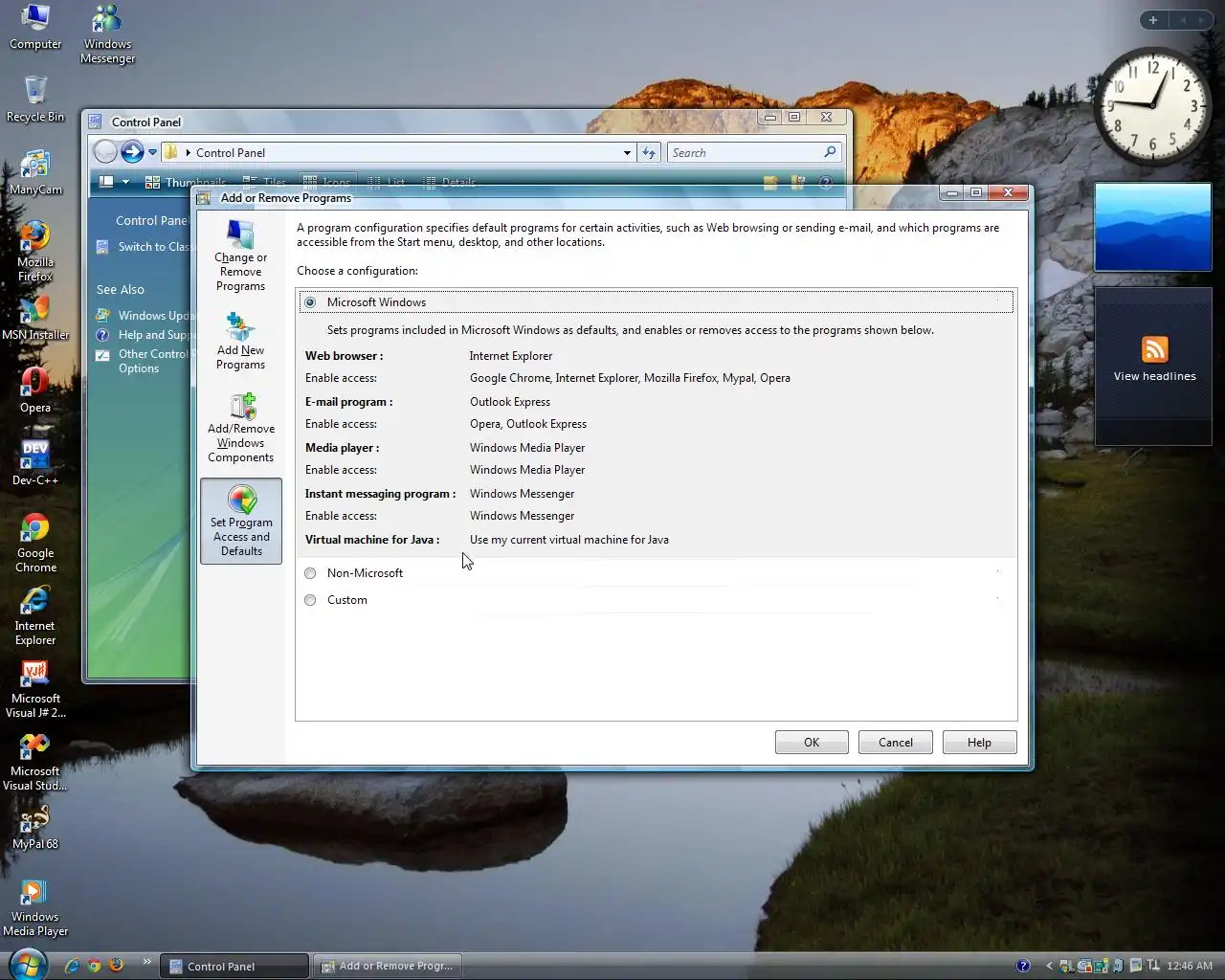This screenshot has height=980, width=1225.
Task: Launch Opera from desktop
Action: (35, 390)
